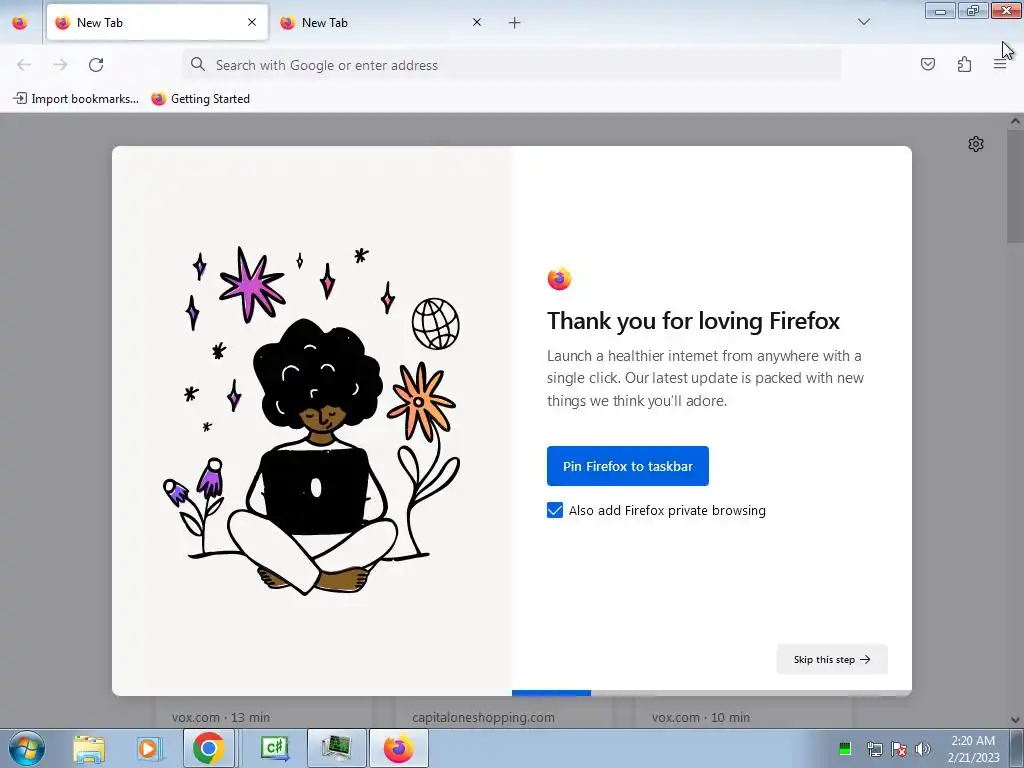The height and width of the screenshot is (768, 1024).
Task: Click the Firefox logo above the heading
Action: pos(559,279)
